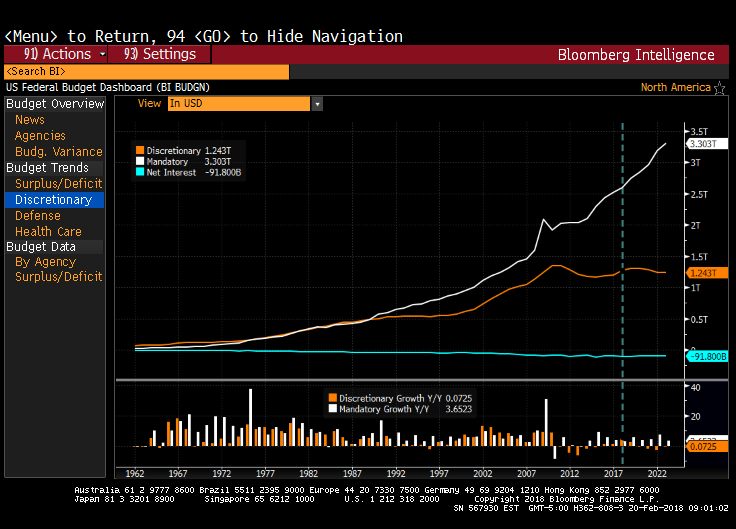Click the star icon beside North America
The height and width of the screenshot is (529, 736).
(x=720, y=88)
